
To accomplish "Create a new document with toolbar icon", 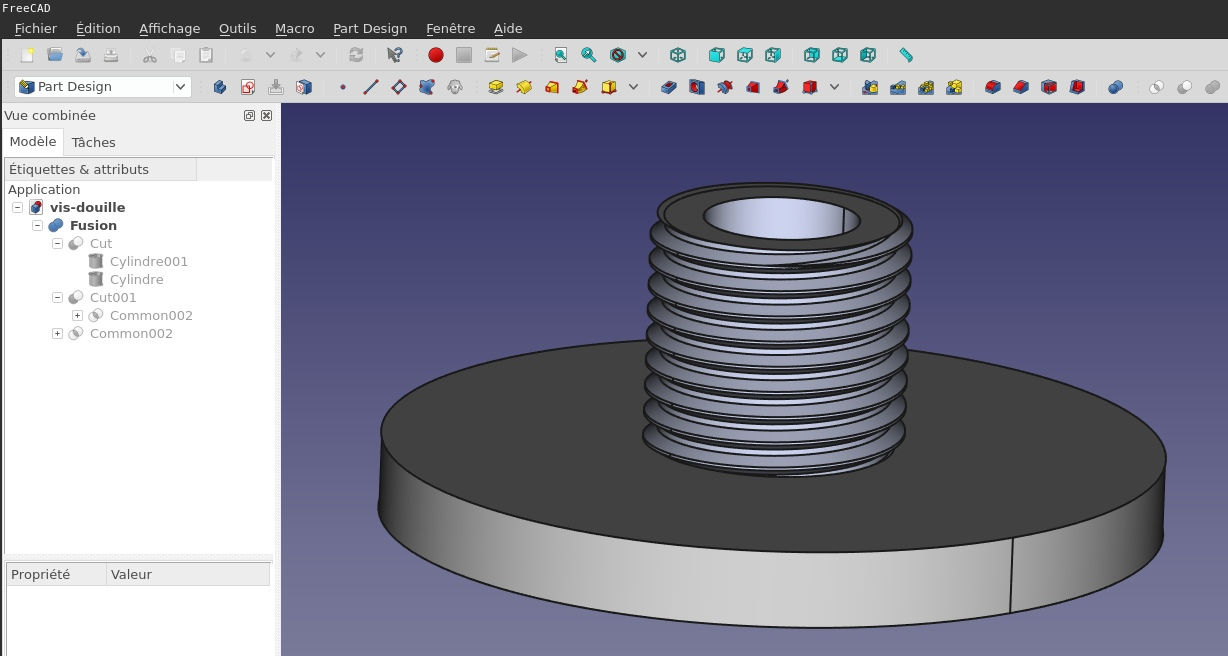I will click(x=28, y=55).
